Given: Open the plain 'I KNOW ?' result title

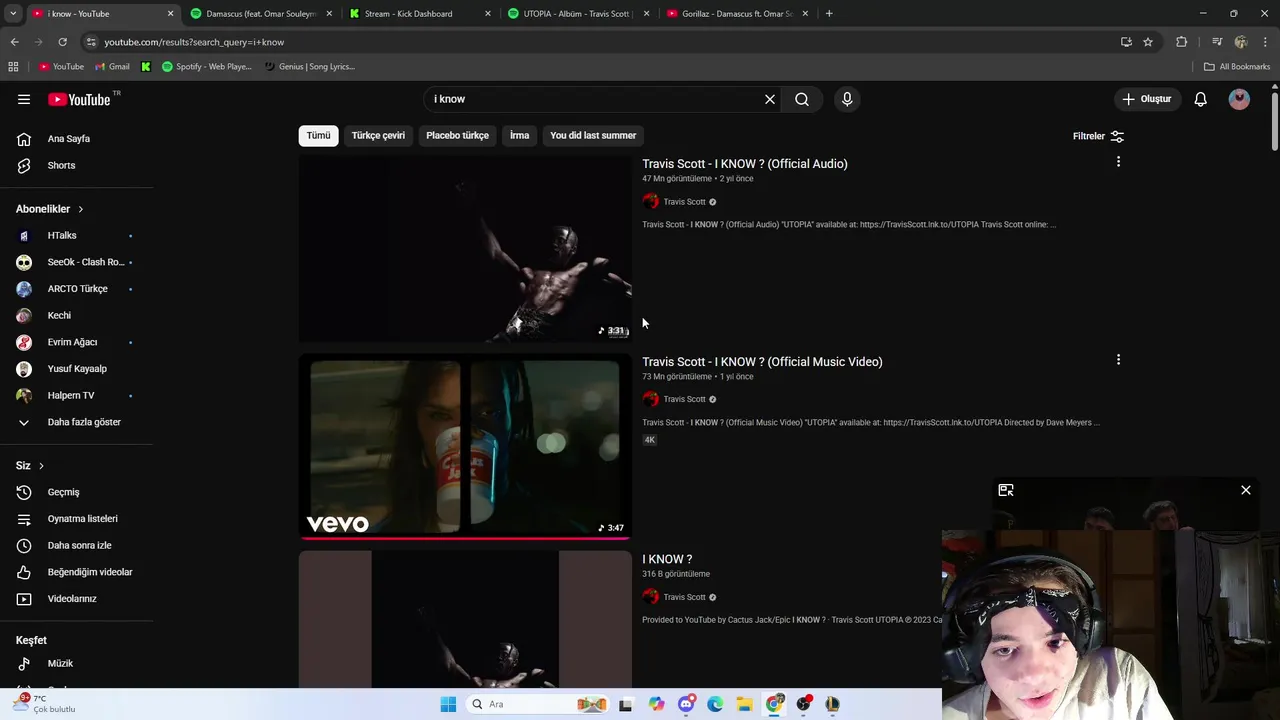Looking at the screenshot, I should click(x=667, y=559).
